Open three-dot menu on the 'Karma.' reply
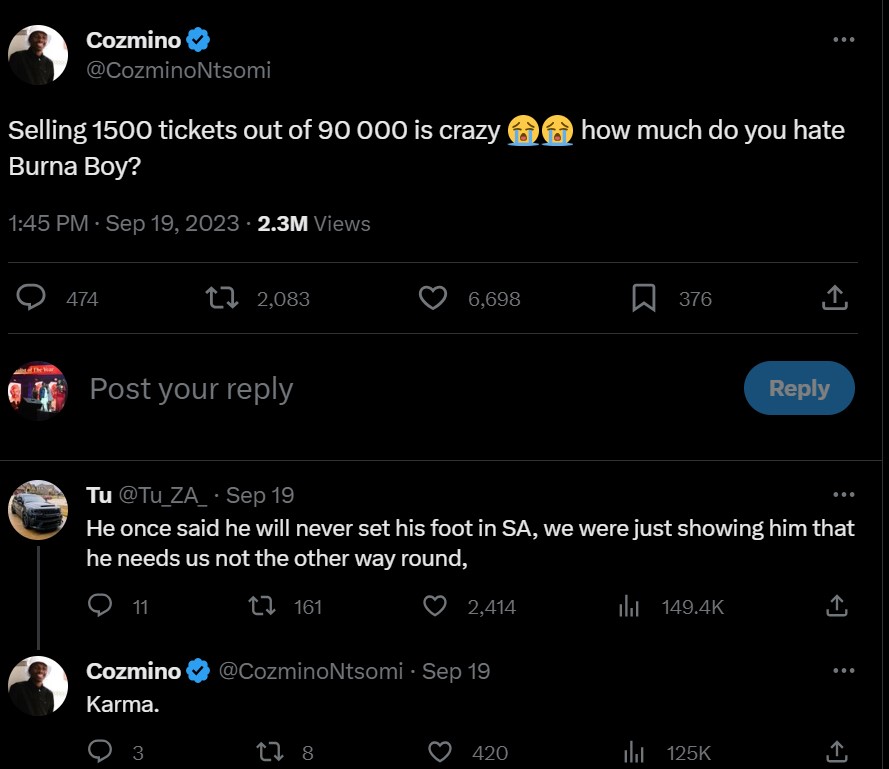 pos(843,670)
